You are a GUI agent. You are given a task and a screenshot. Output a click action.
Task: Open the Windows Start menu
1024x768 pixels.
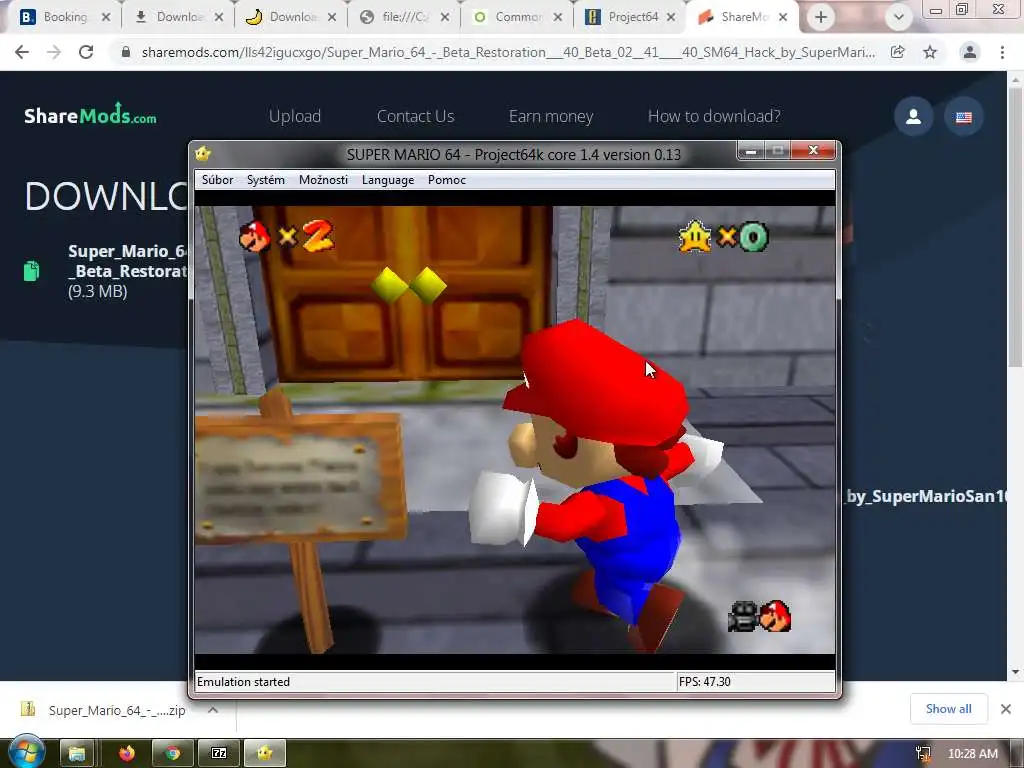(x=26, y=752)
